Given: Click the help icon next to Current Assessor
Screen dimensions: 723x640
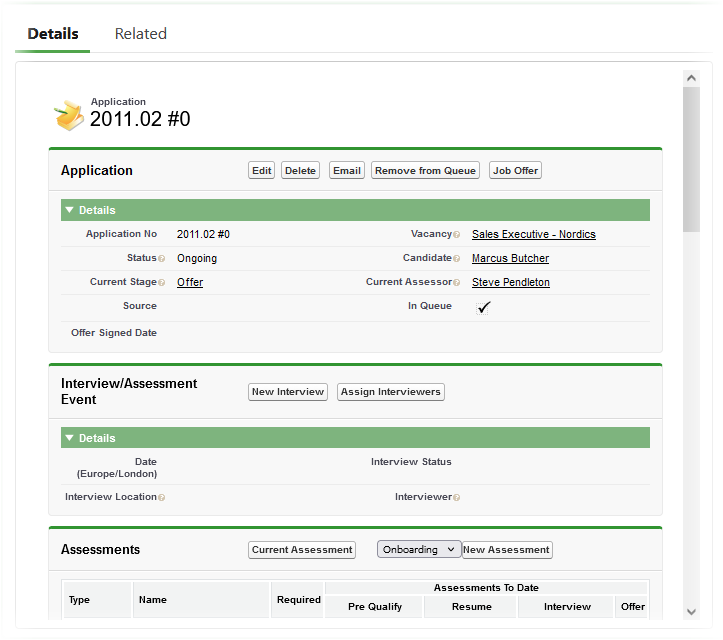Looking at the screenshot, I should coord(457,283).
